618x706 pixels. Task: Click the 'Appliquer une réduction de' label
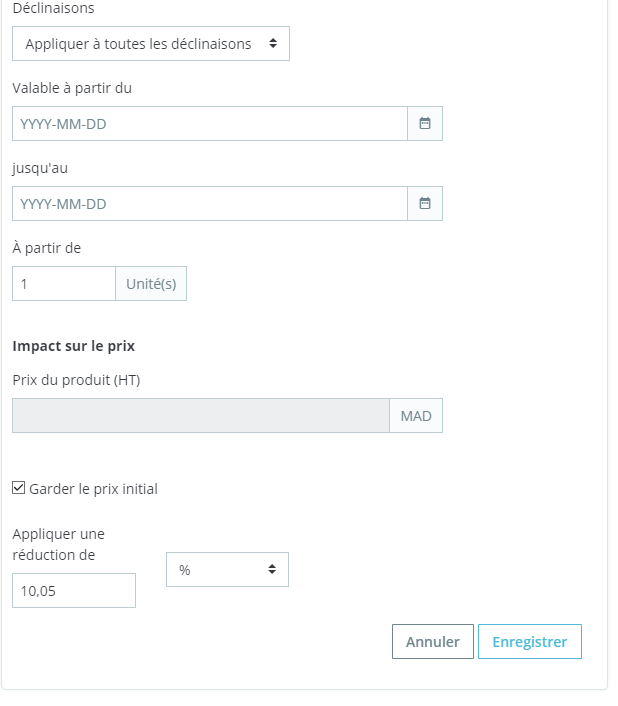(x=58, y=544)
